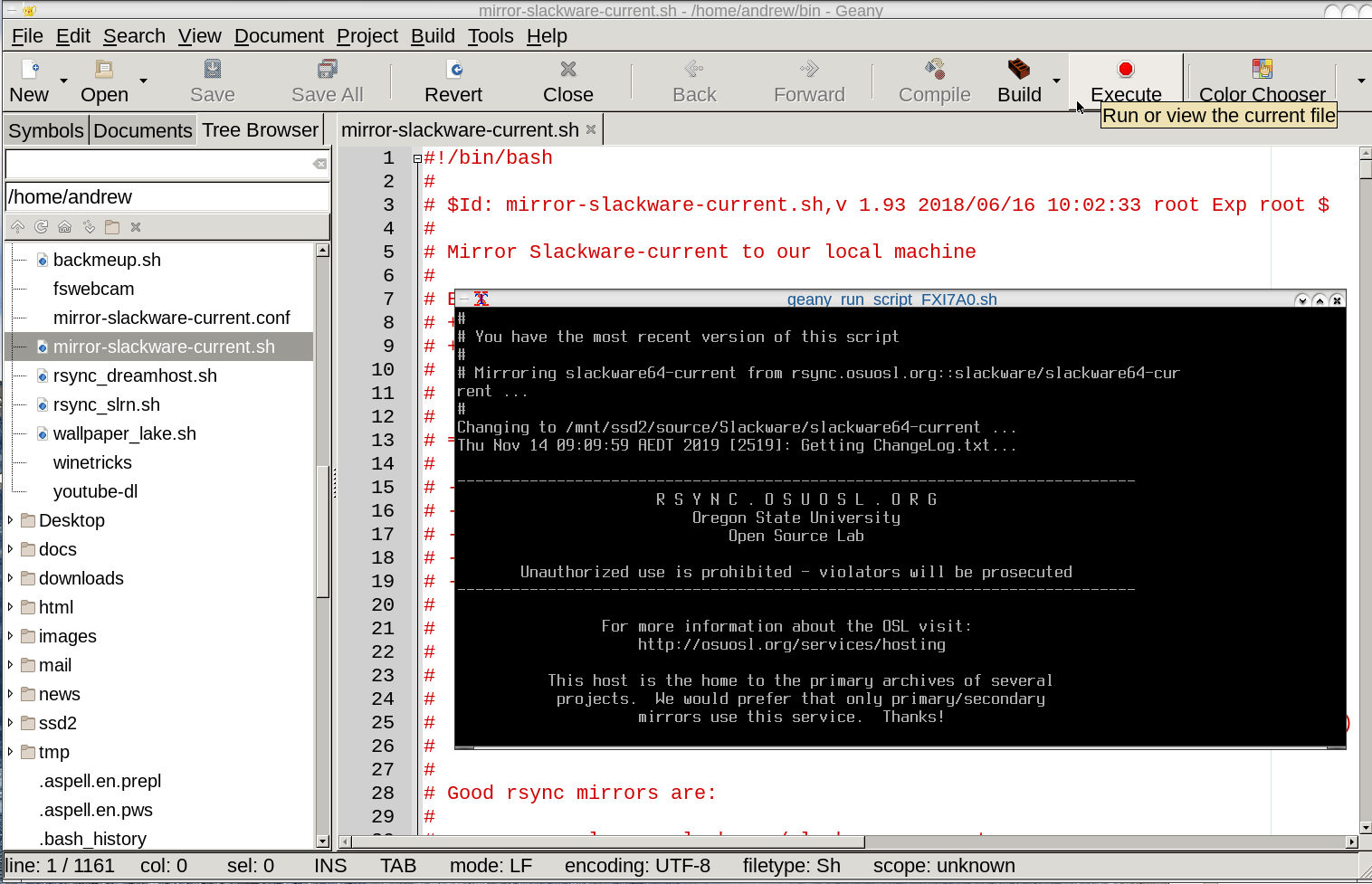The height and width of the screenshot is (884, 1372).
Task: Open the Color Chooser
Action: tap(1262, 81)
